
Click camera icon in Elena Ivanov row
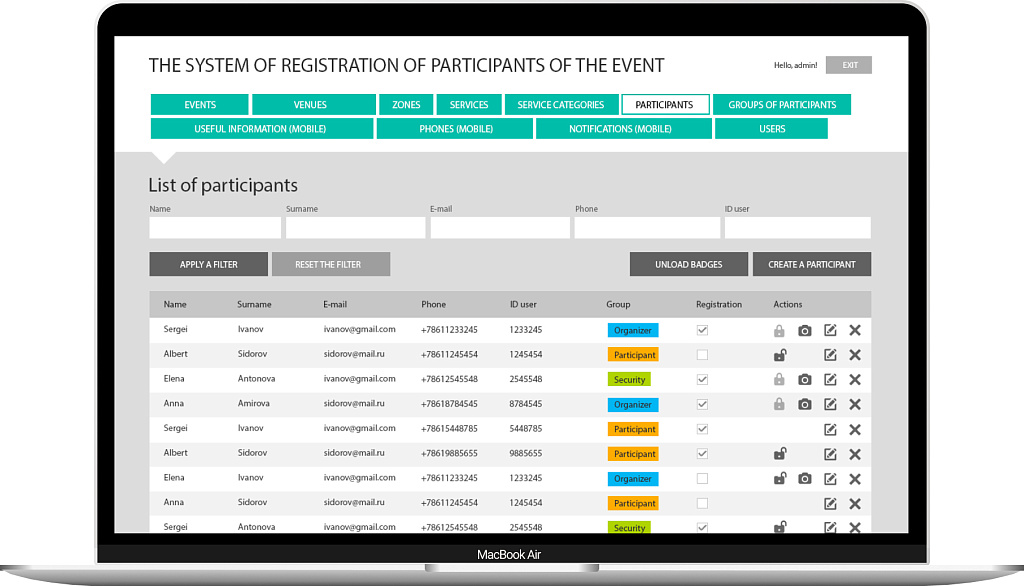coord(805,479)
